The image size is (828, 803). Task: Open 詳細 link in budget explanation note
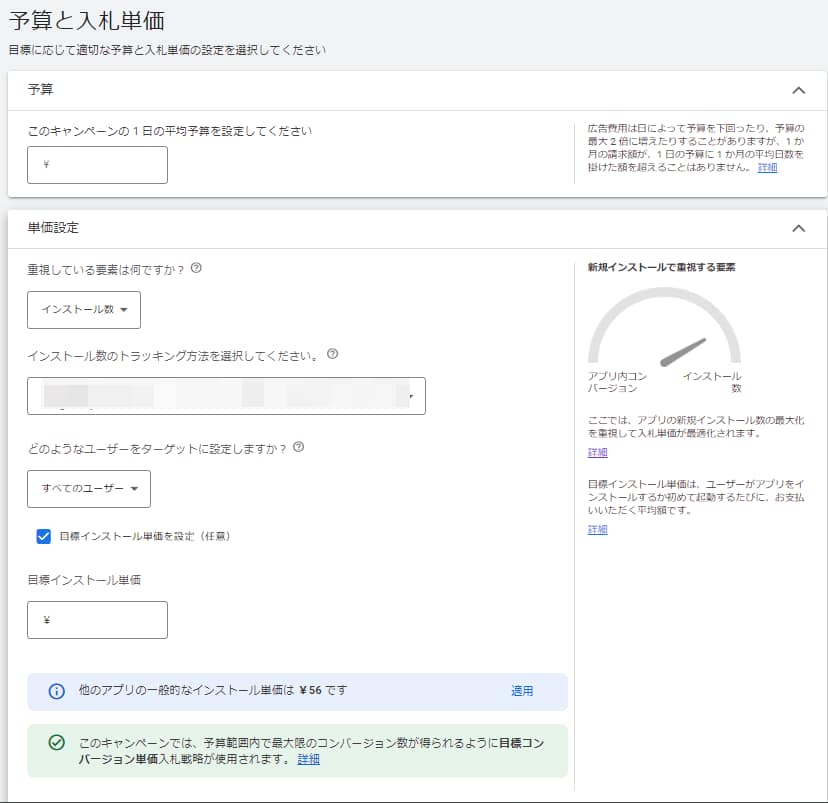(x=767, y=168)
